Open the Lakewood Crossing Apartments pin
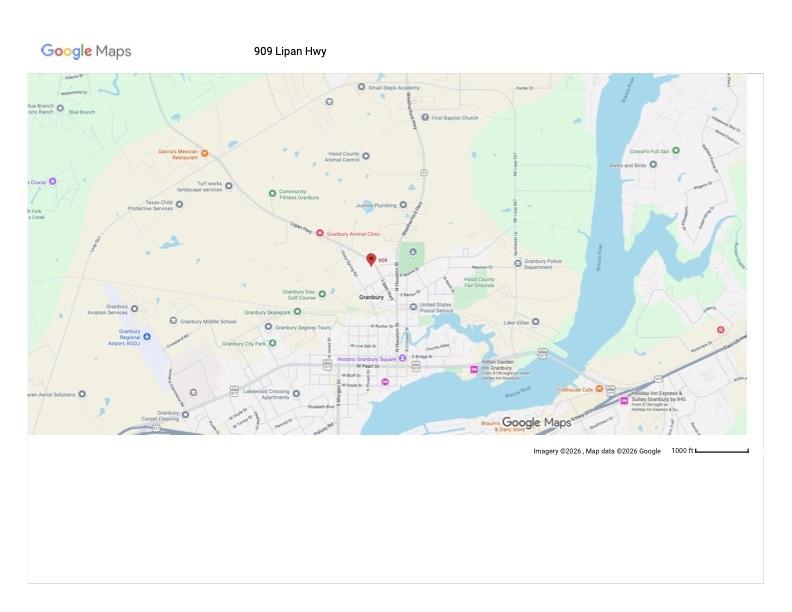 [296, 393]
